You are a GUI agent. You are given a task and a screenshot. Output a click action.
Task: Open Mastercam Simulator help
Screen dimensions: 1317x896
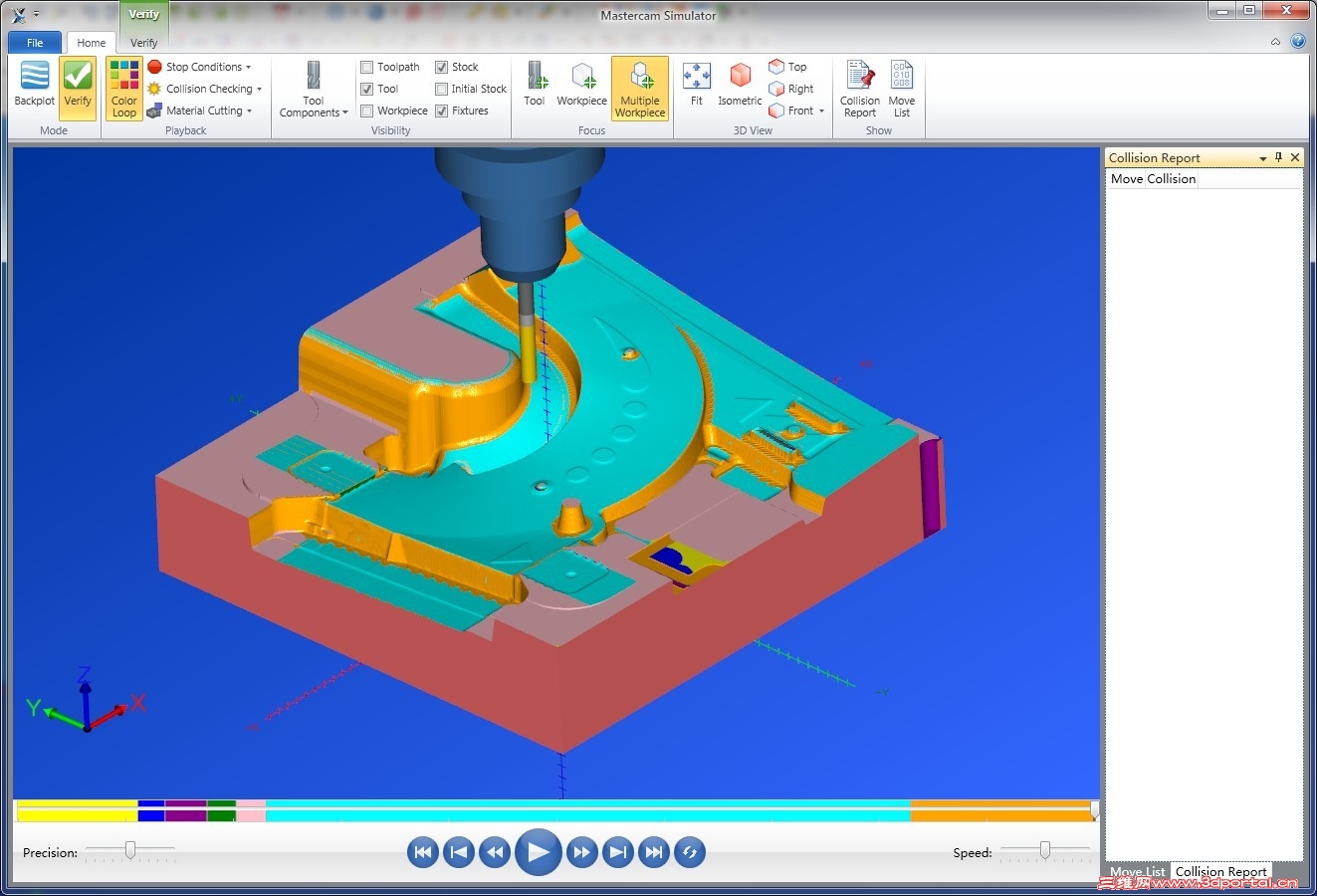click(1297, 42)
